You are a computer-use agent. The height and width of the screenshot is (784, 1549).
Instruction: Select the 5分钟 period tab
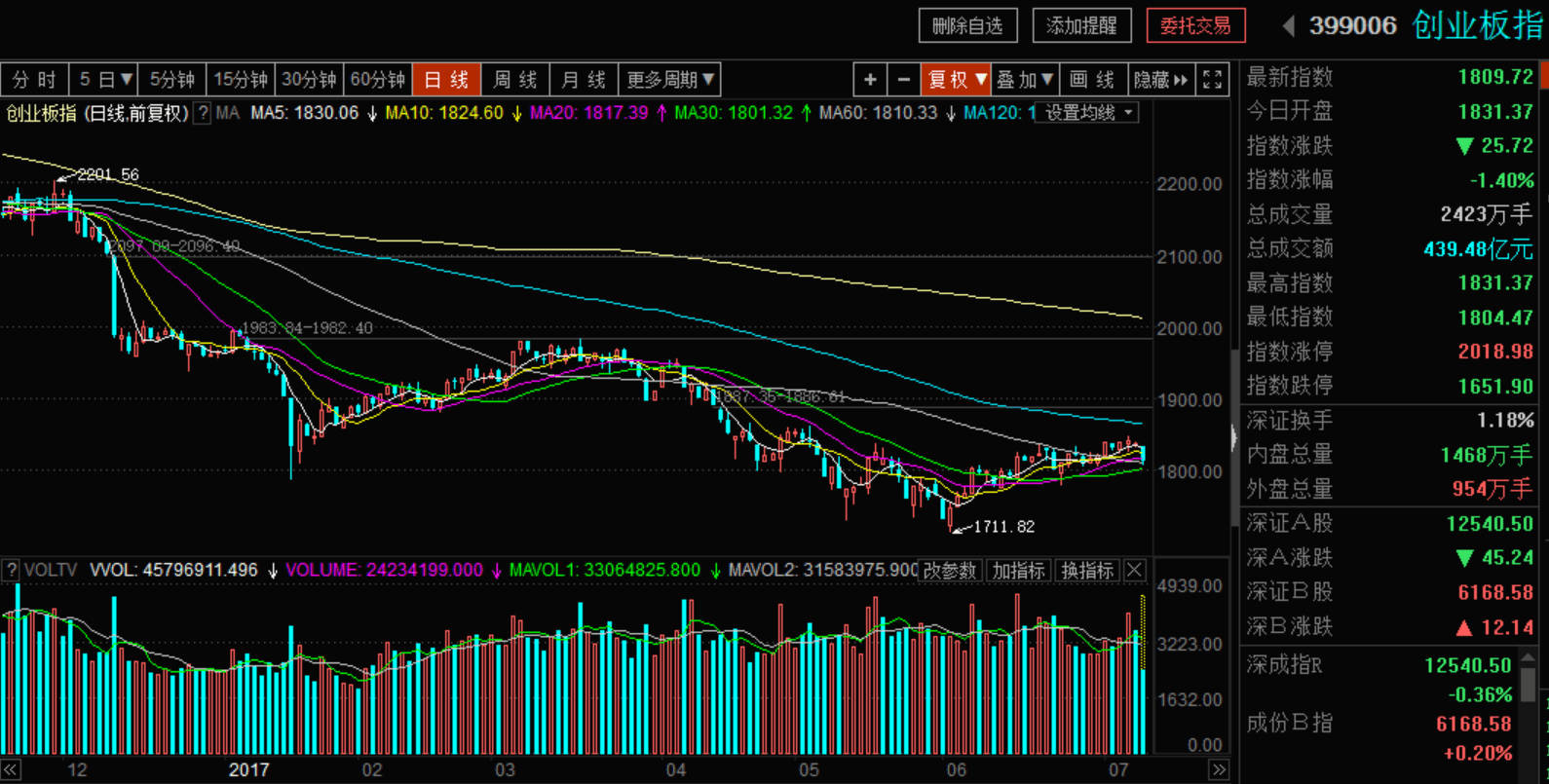tap(172, 80)
